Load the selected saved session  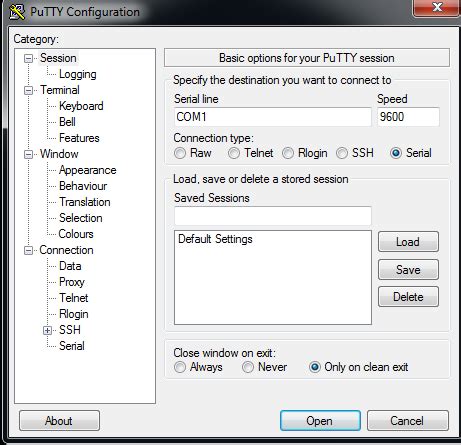pos(408,242)
